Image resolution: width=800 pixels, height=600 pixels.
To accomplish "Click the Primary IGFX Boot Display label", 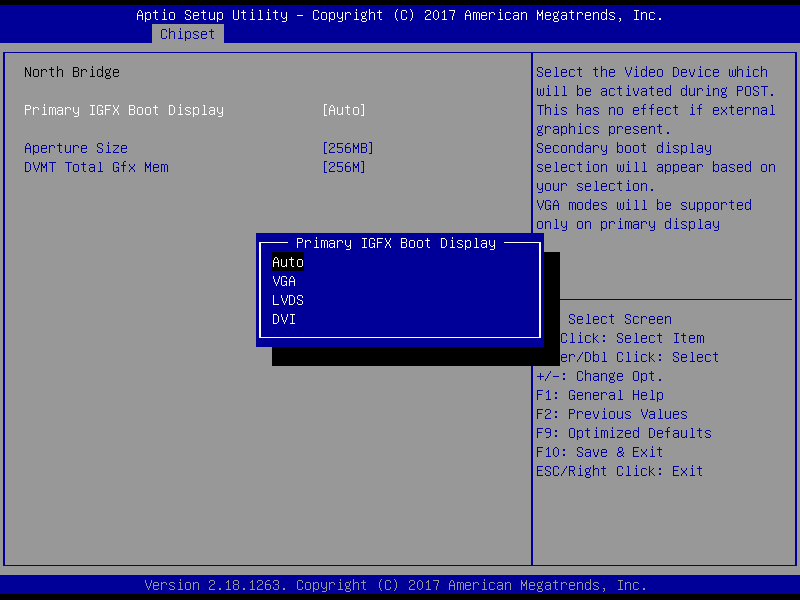I will pos(124,110).
